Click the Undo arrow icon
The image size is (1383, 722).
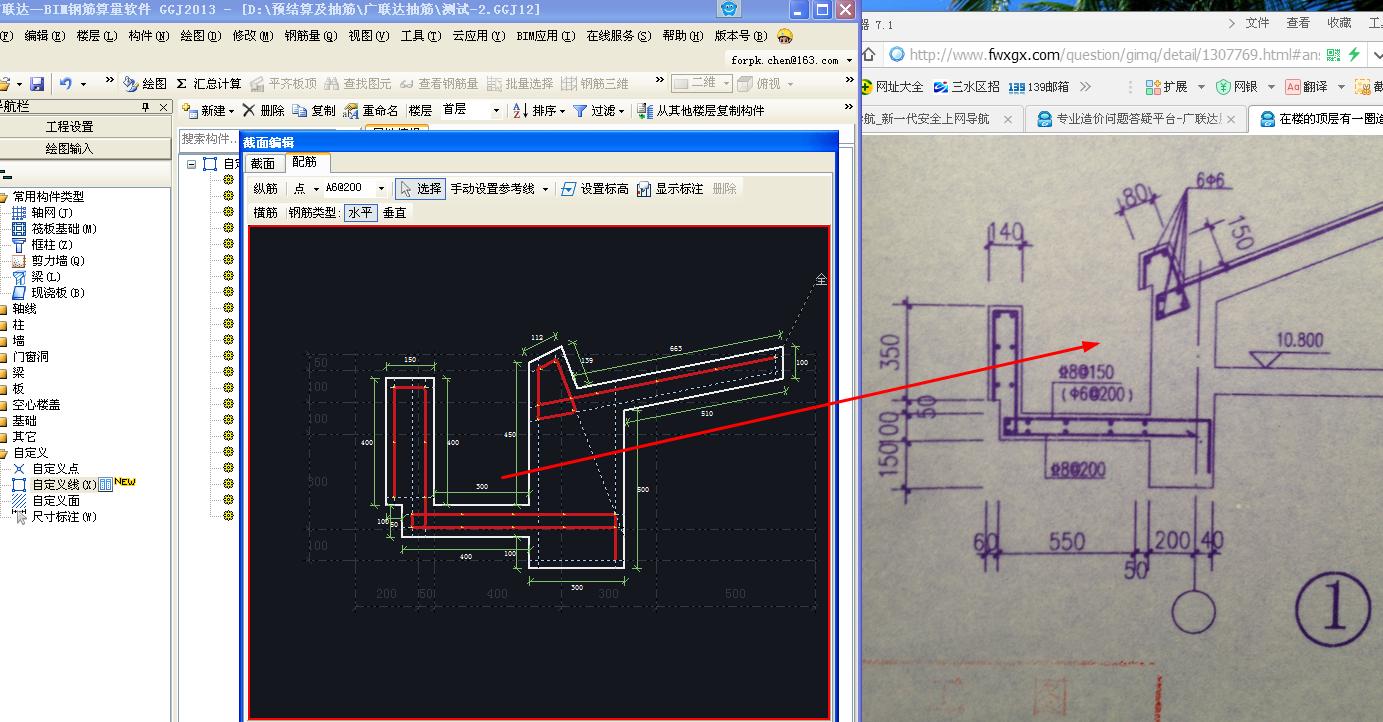66,84
